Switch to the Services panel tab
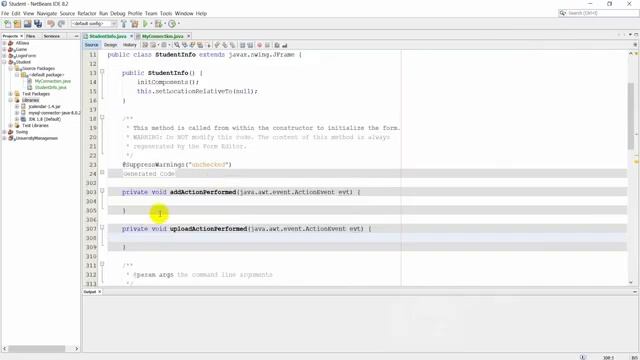The image size is (640, 360). (52, 36)
